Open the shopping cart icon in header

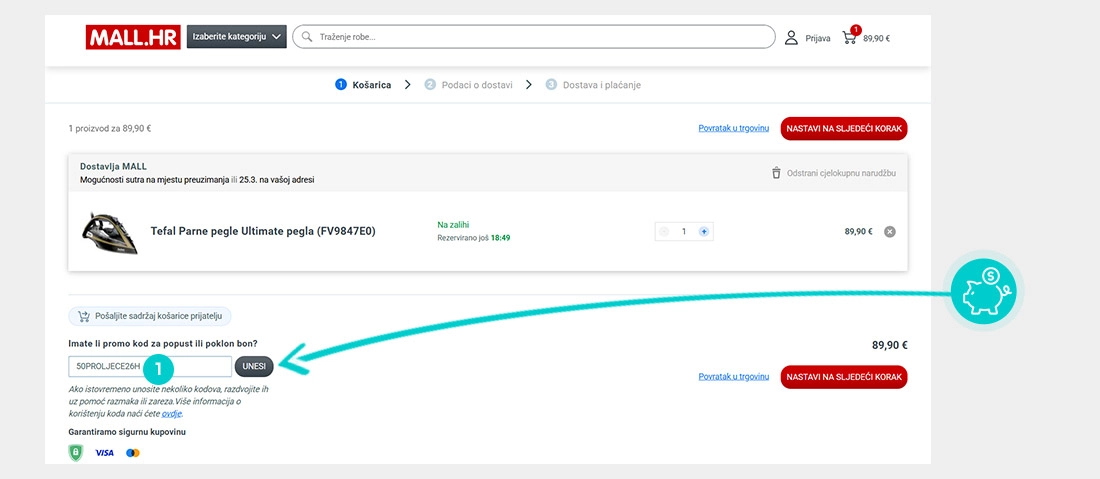850,38
